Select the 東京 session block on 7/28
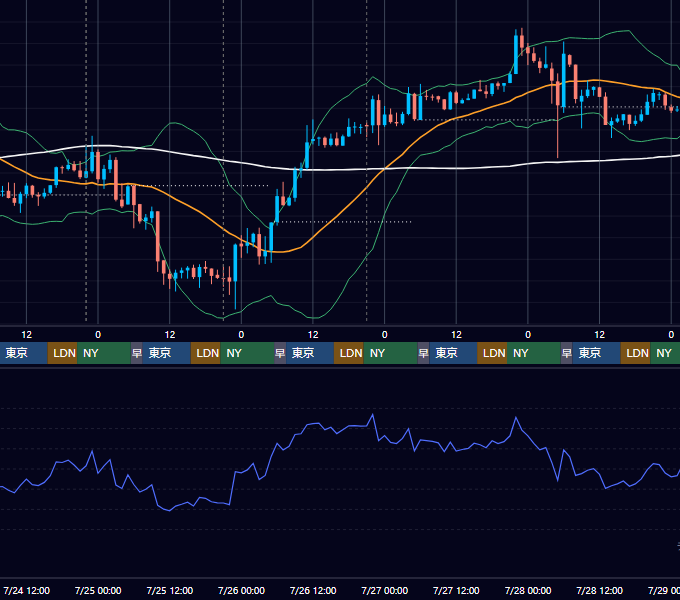 point(596,353)
